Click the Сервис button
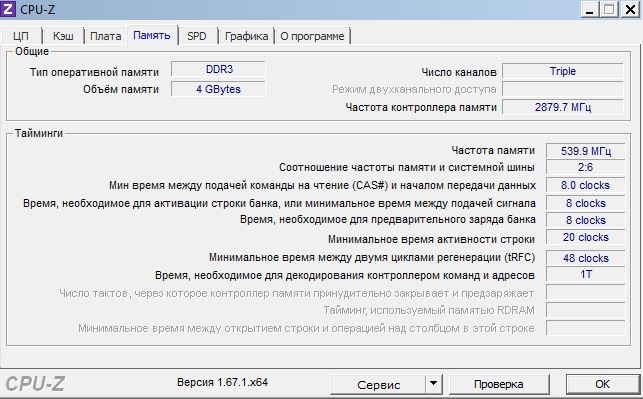 378,385
